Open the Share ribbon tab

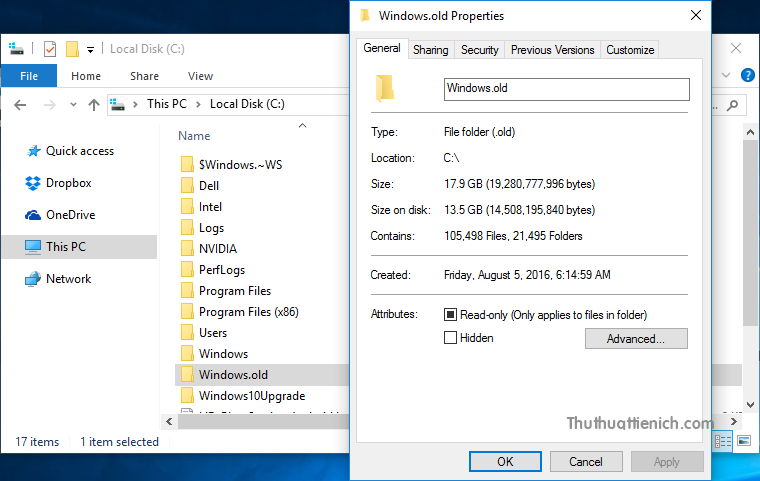[144, 76]
